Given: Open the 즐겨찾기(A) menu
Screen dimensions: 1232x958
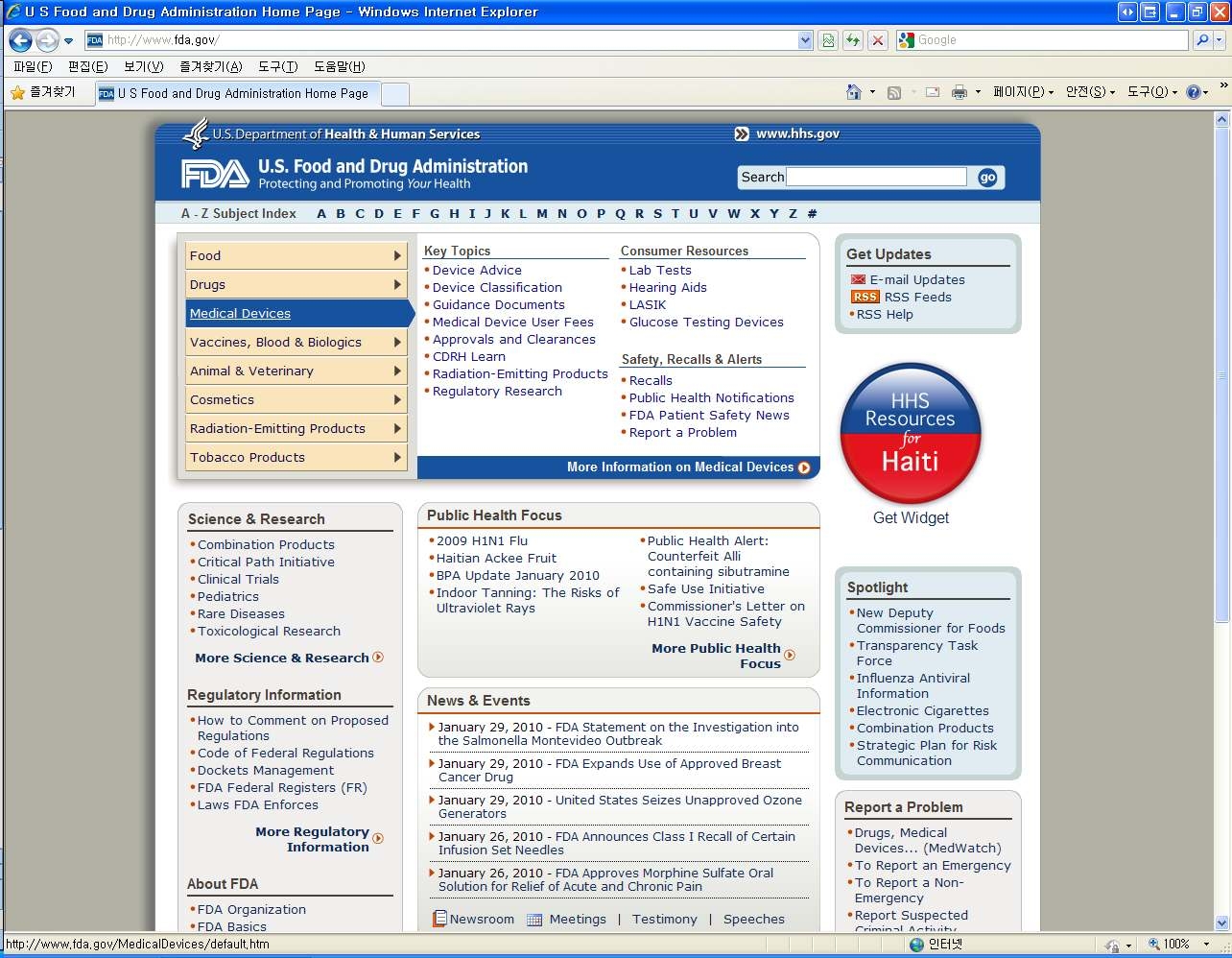Looking at the screenshot, I should point(211,66).
